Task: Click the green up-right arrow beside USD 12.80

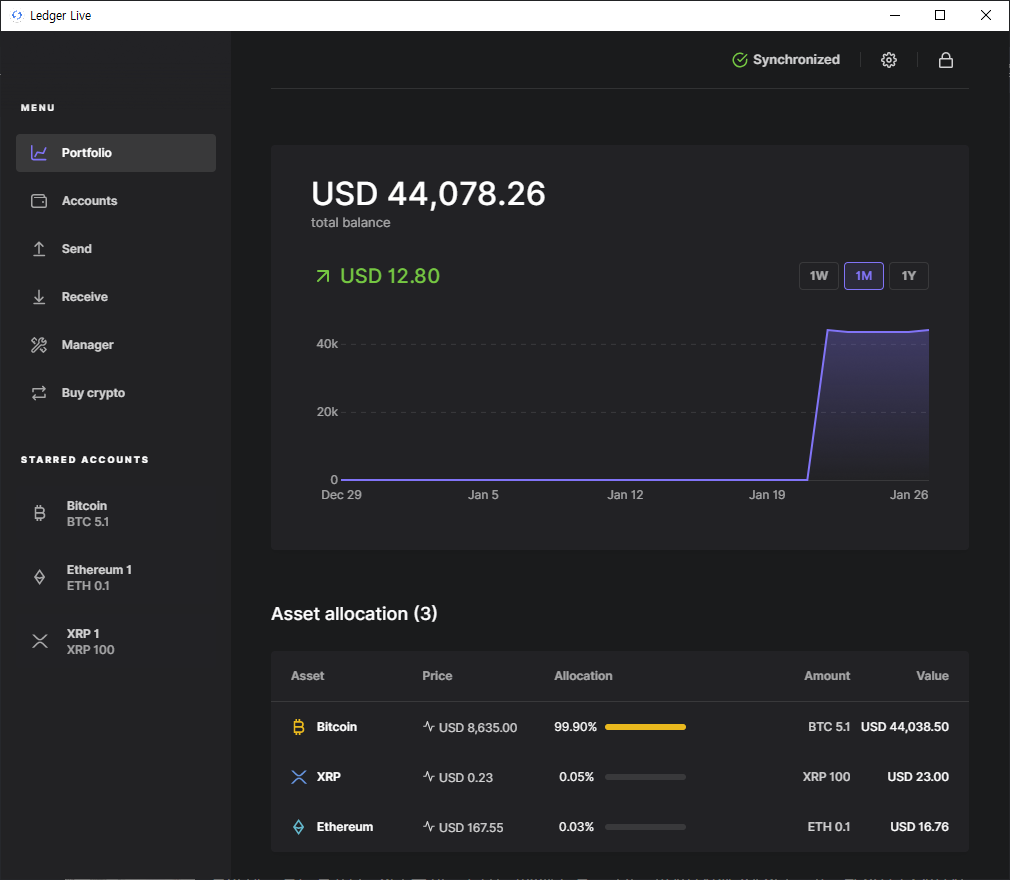Action: (x=323, y=276)
